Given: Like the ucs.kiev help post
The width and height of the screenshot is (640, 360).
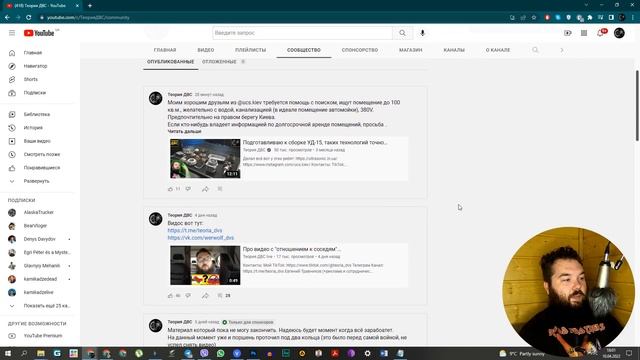Looking at the screenshot, I should pyautogui.click(x=170, y=189).
